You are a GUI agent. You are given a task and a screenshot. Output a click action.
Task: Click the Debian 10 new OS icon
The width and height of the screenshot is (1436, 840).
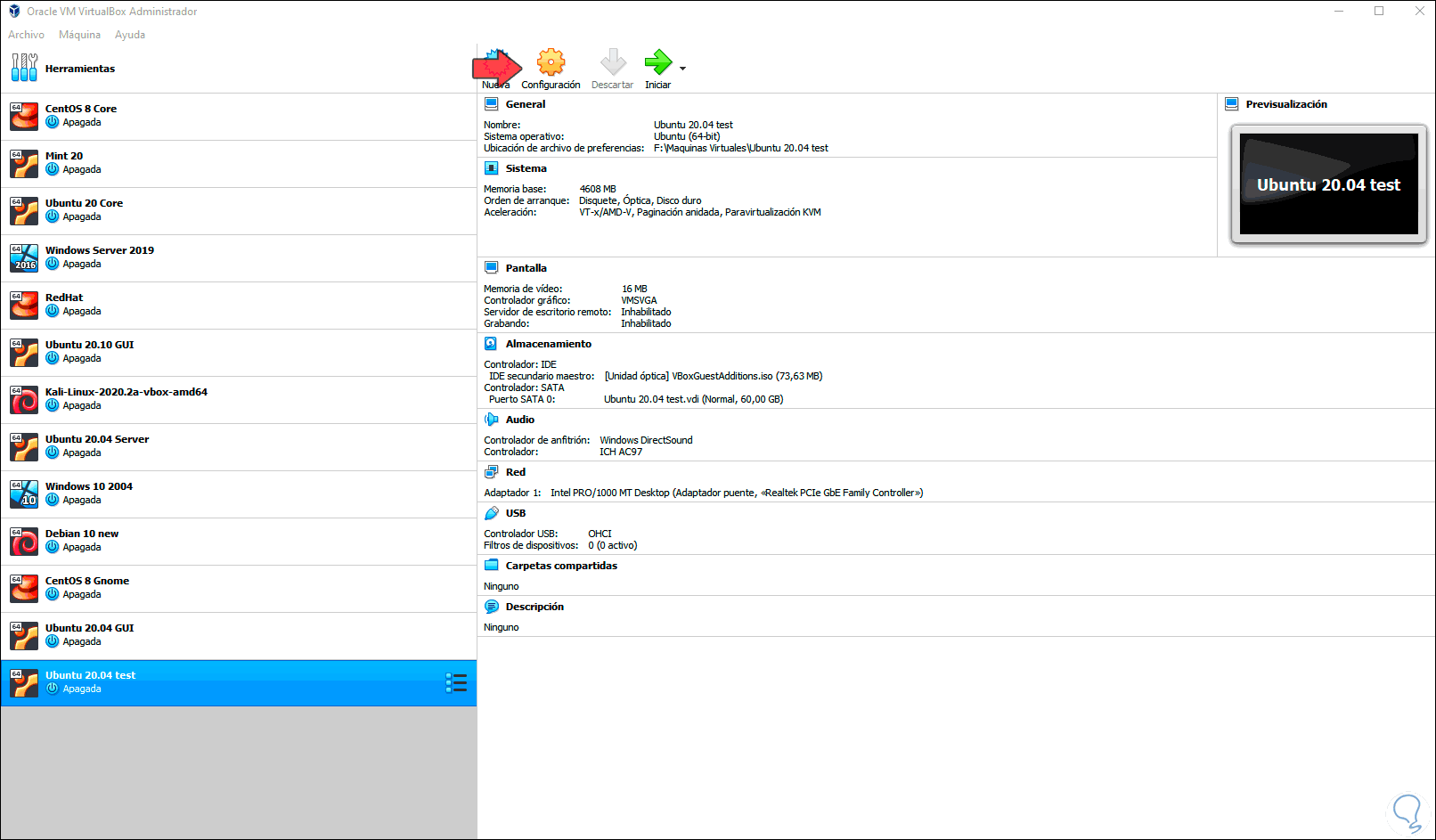24,541
